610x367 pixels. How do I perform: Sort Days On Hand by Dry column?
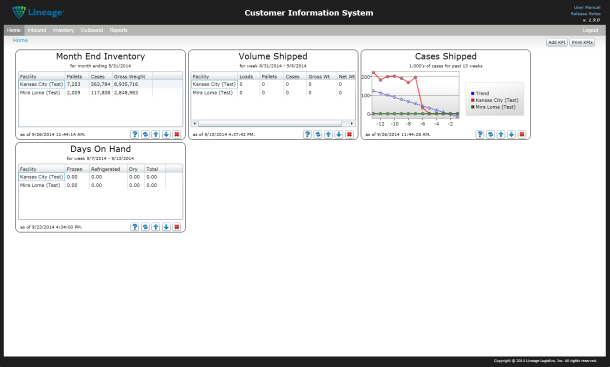click(136, 169)
